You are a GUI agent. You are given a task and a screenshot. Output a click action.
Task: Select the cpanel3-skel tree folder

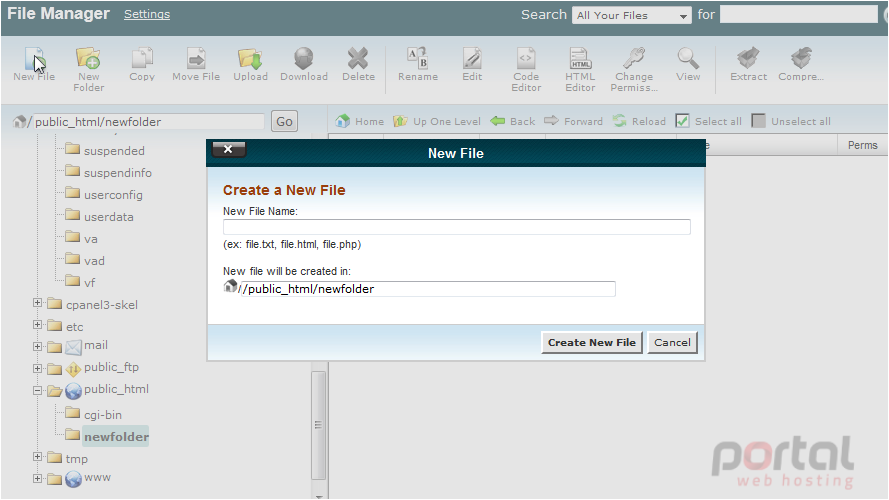click(102, 305)
